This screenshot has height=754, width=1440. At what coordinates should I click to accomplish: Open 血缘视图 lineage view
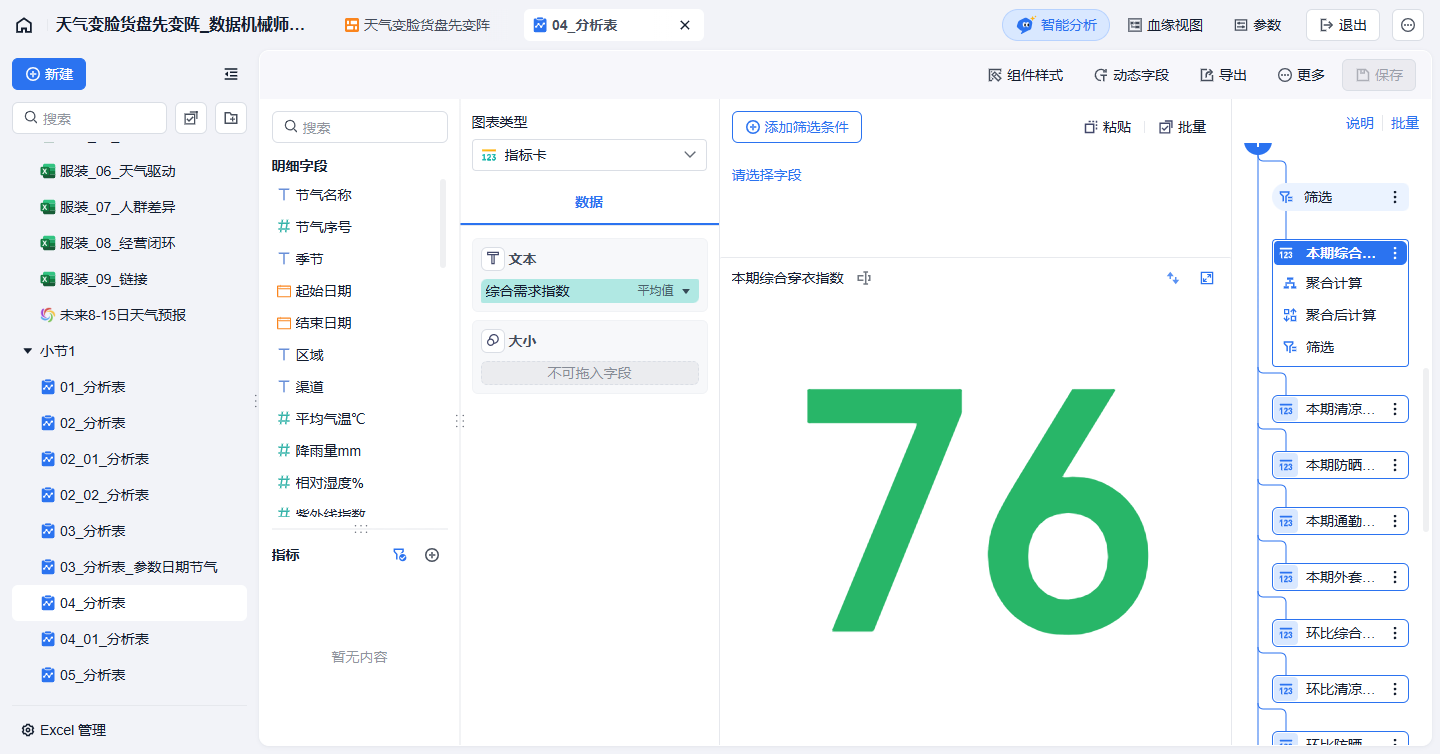tap(1165, 25)
